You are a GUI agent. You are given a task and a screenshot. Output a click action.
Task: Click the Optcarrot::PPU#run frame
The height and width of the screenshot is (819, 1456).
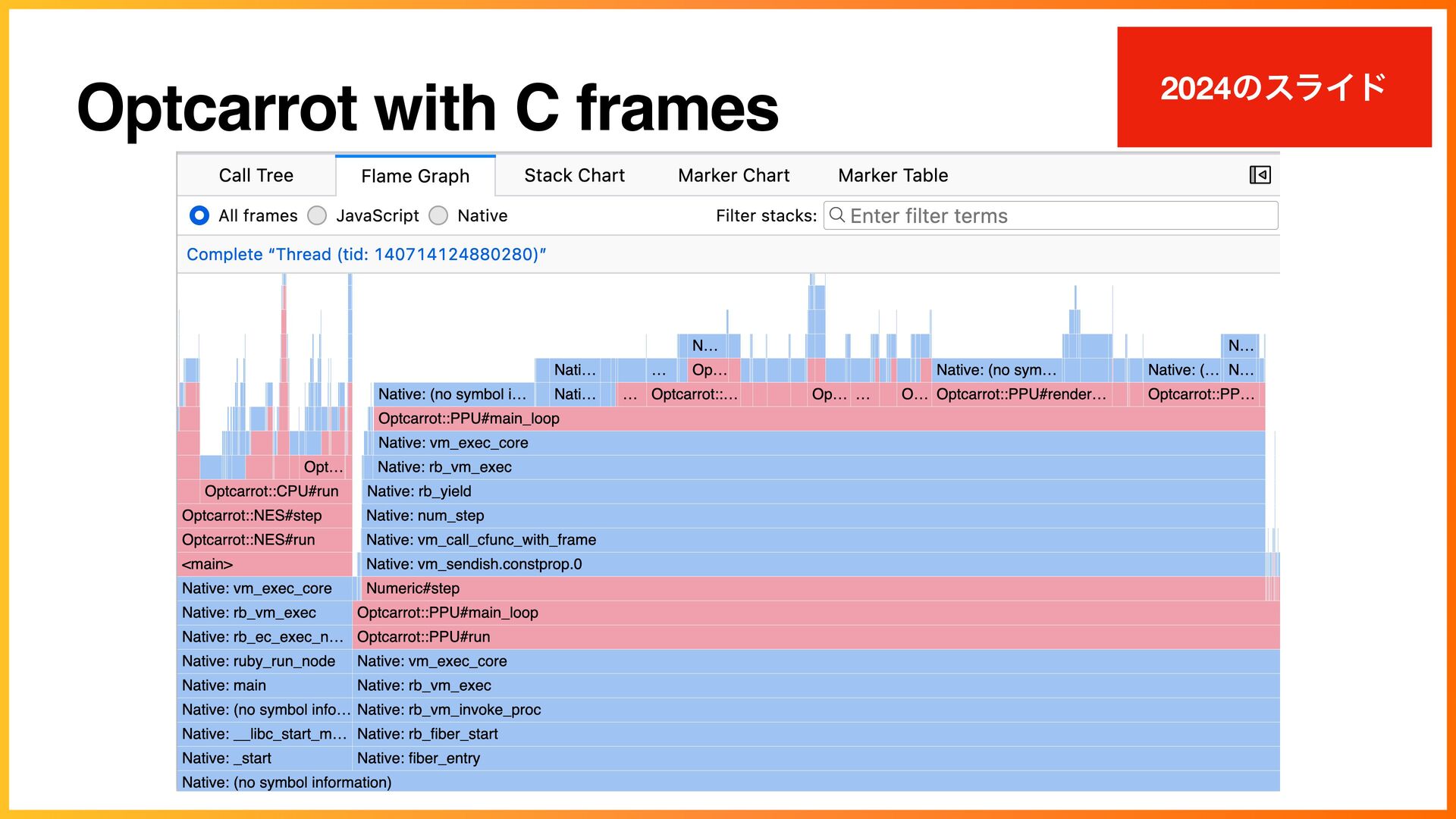[x=816, y=637]
